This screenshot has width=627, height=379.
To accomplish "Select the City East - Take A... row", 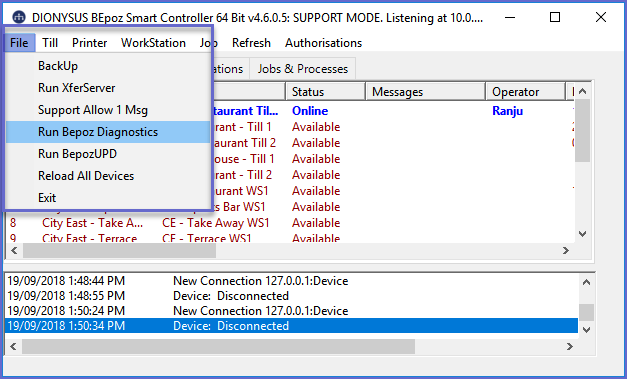I will (92, 223).
